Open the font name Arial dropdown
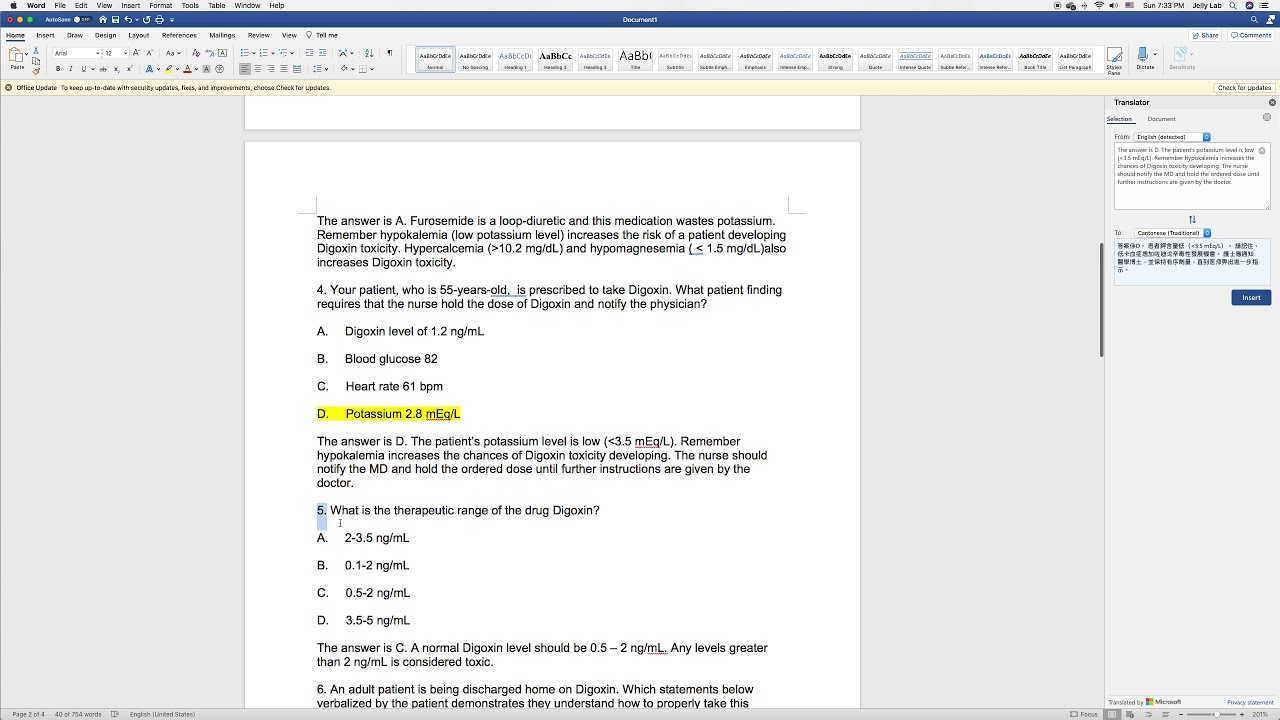 (97, 53)
